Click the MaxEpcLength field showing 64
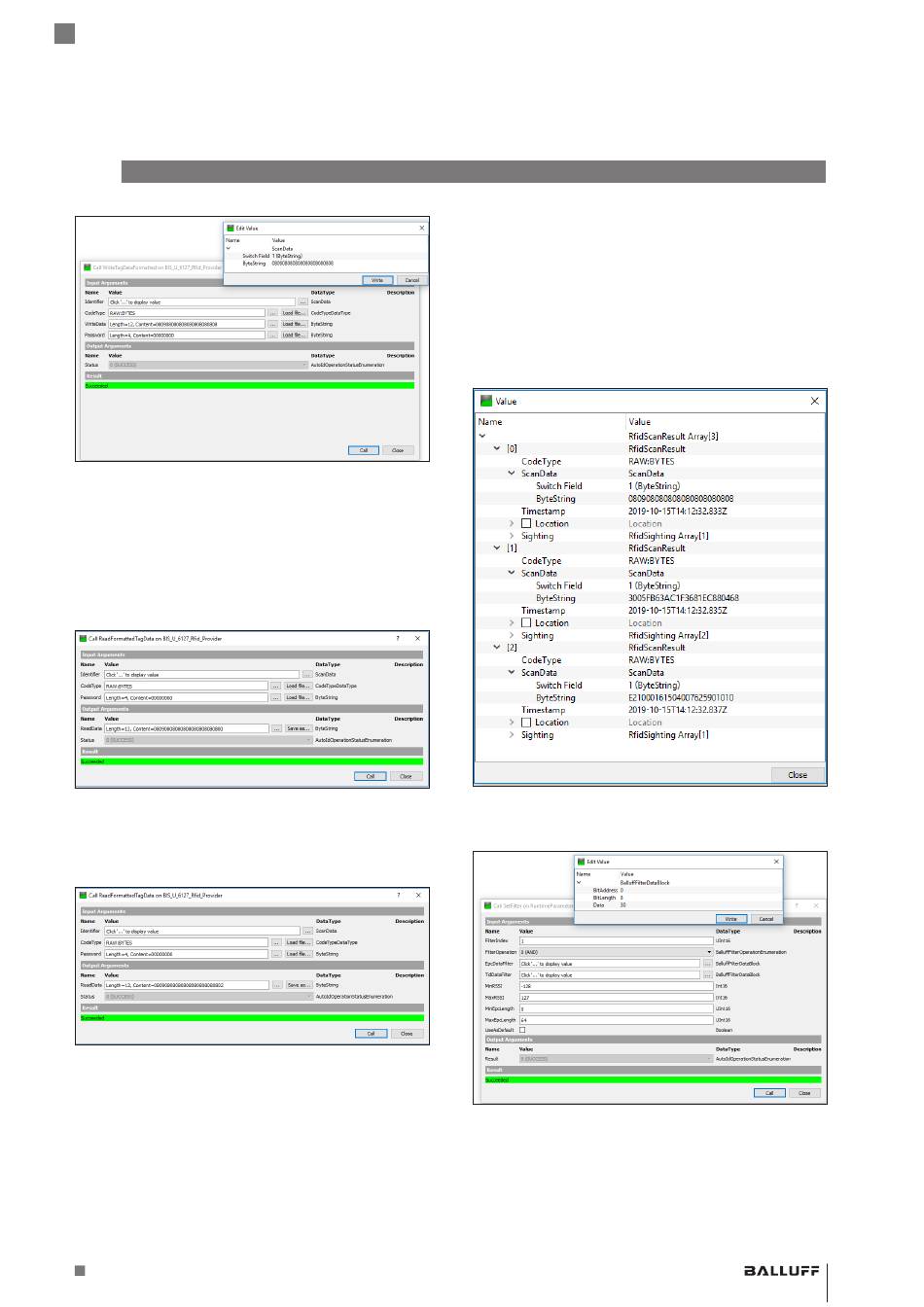 tap(616, 1019)
